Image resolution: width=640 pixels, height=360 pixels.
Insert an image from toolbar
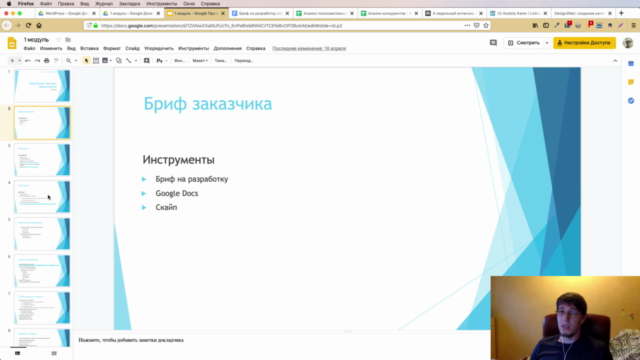click(x=105, y=60)
